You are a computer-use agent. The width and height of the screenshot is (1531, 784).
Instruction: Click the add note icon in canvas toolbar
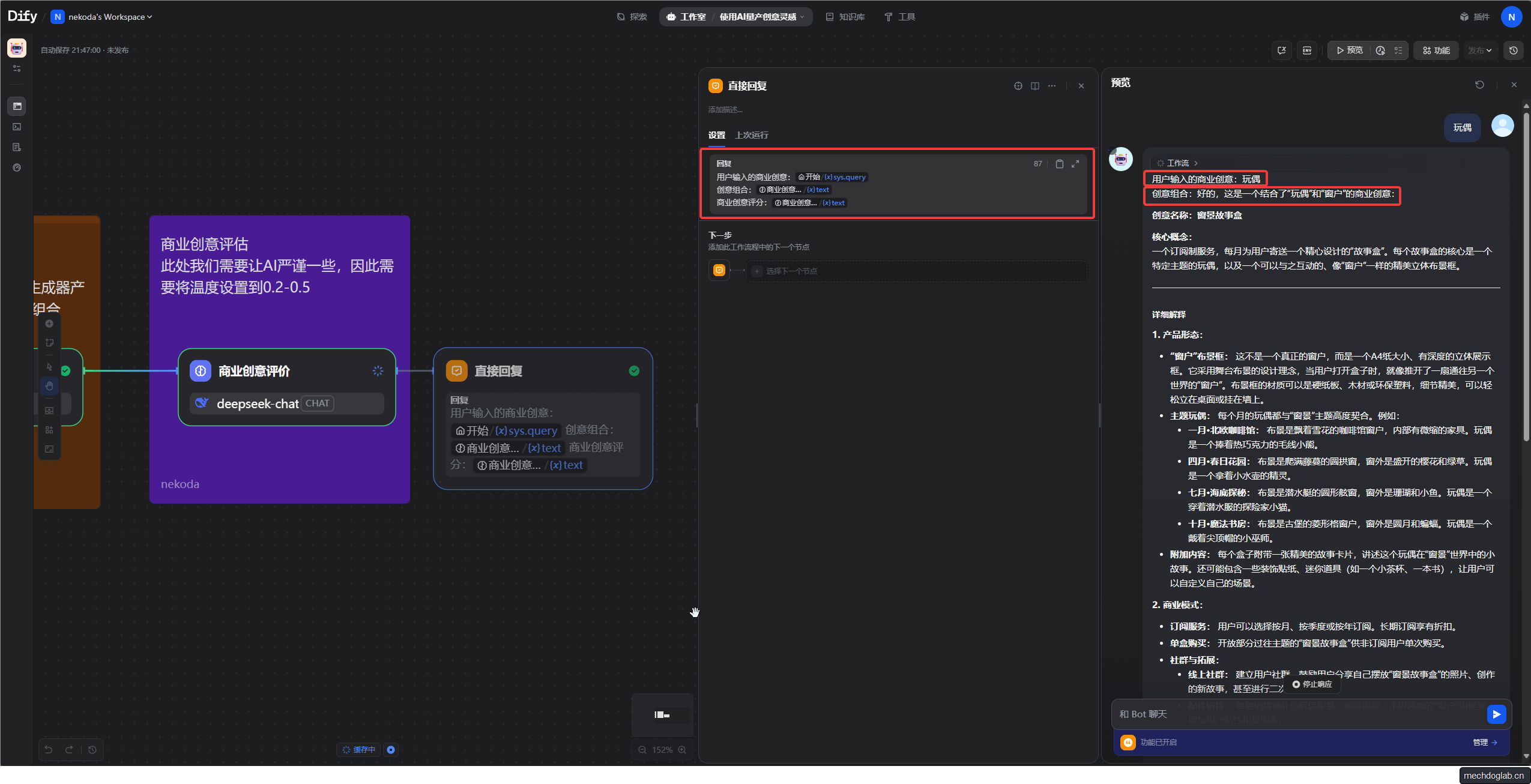point(49,343)
